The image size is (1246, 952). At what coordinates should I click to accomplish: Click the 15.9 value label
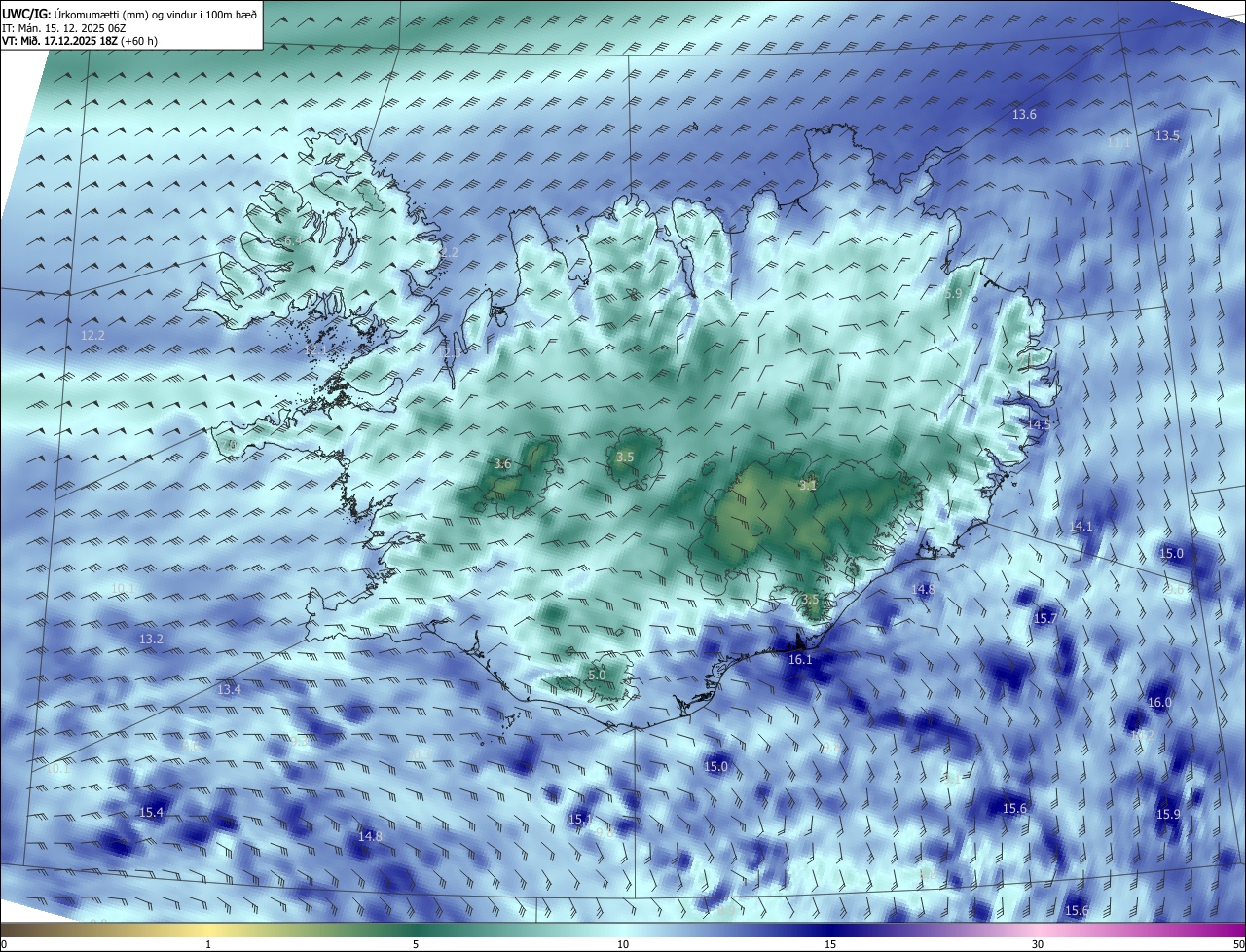coord(1168,815)
